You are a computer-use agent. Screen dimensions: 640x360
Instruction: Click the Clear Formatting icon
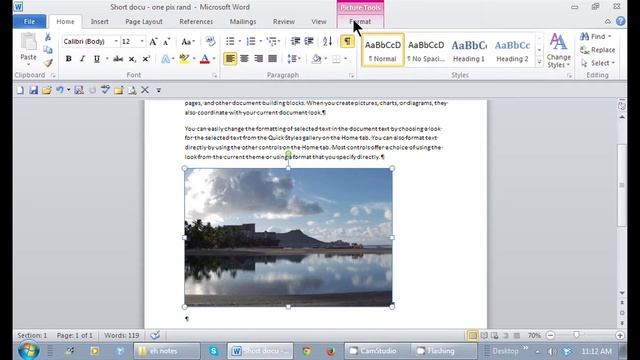coord(210,41)
